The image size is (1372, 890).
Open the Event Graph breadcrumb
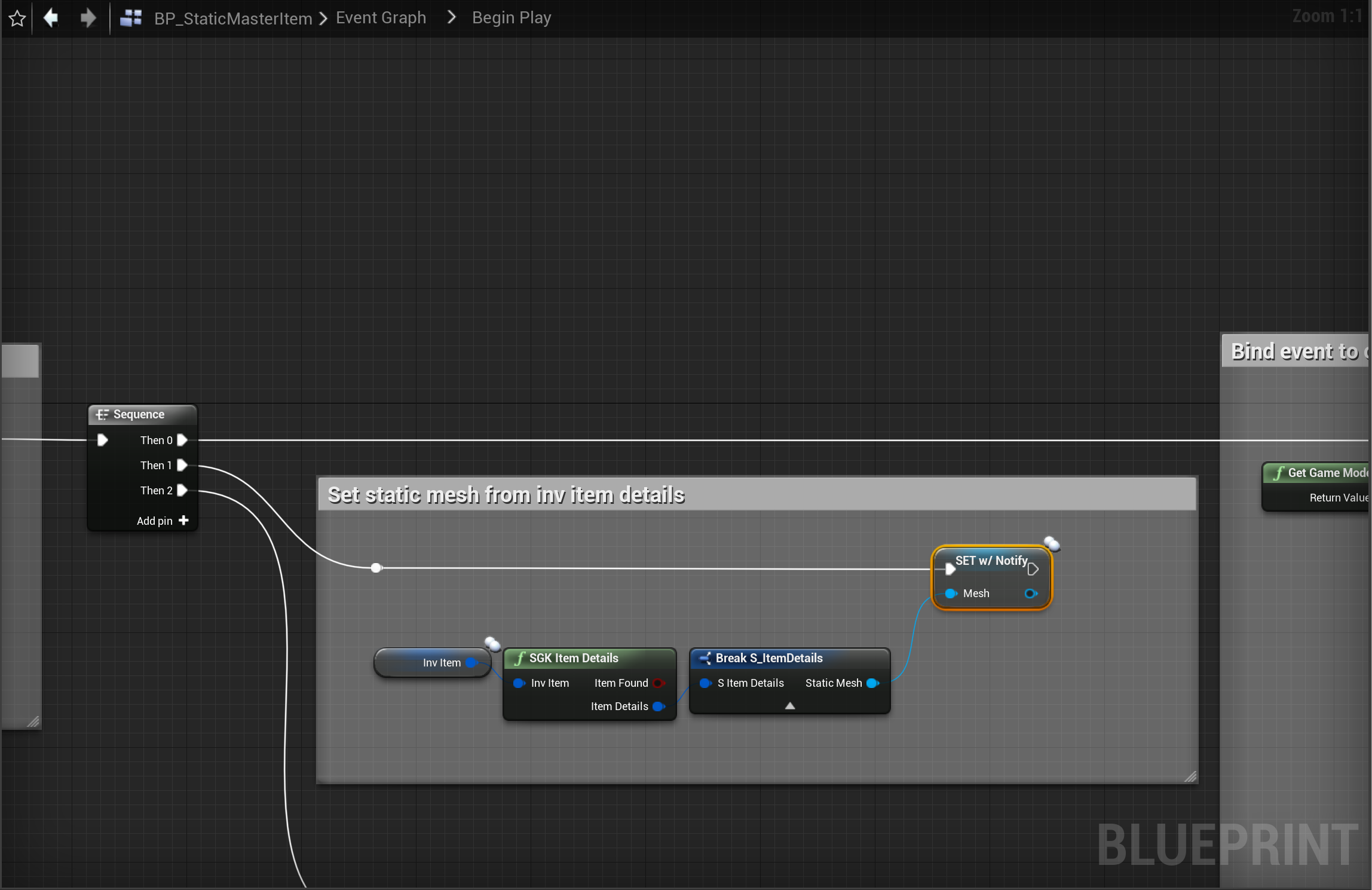tap(381, 18)
